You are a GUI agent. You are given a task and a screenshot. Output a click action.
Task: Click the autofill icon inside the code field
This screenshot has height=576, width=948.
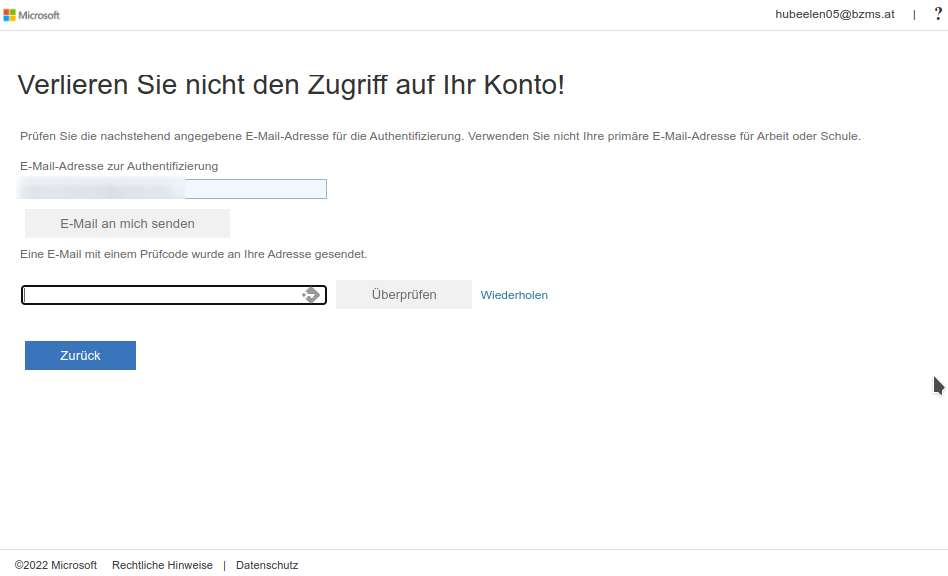point(311,295)
